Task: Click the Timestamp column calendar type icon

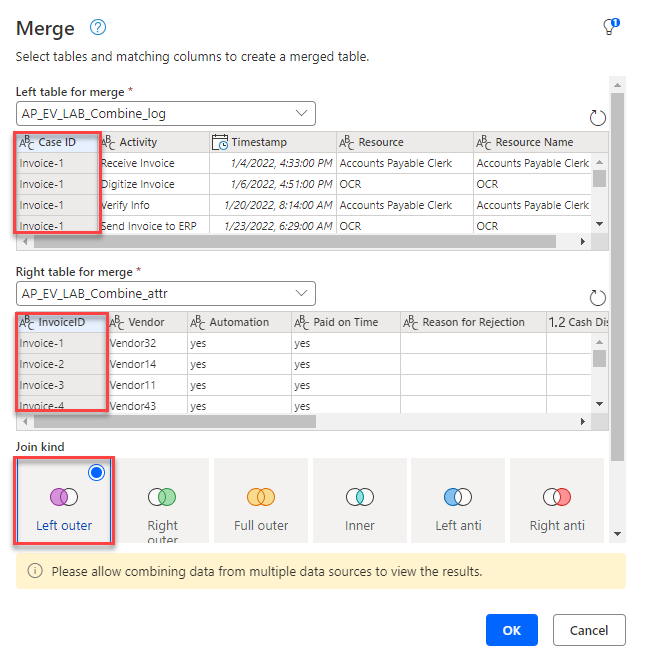Action: tap(220, 142)
